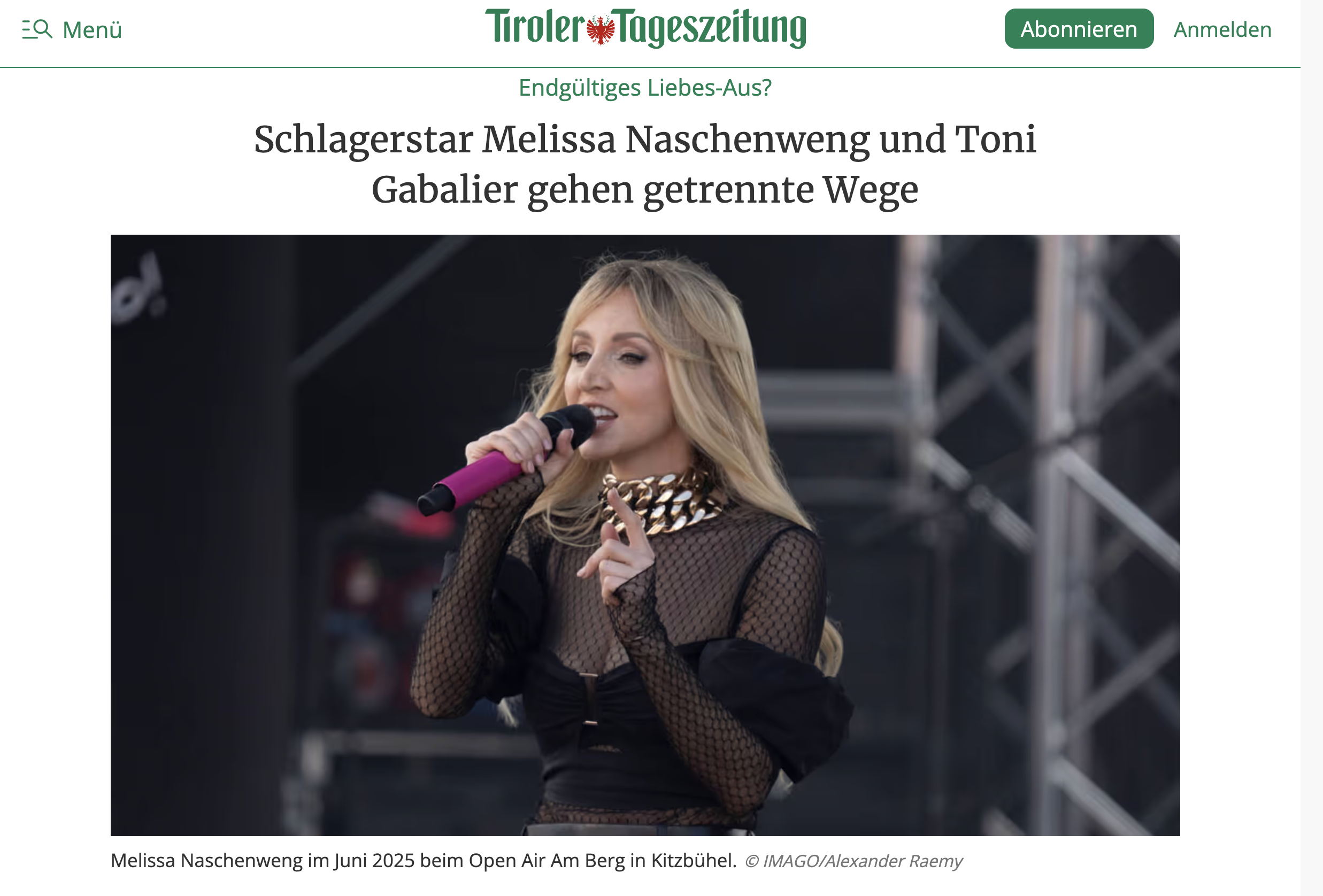Open the menu search icon
Viewport: 1323px width, 896px height.
click(x=37, y=29)
